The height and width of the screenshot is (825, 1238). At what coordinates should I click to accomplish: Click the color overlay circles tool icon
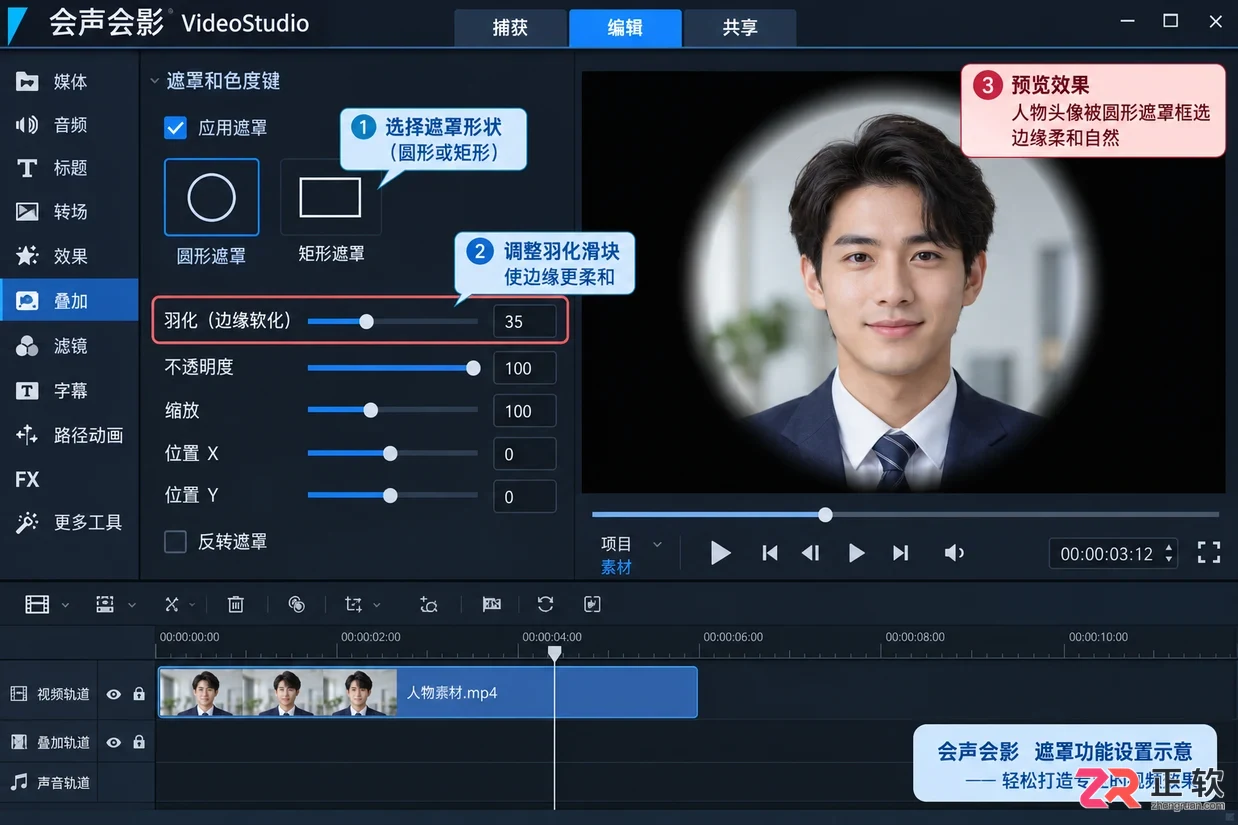[296, 604]
